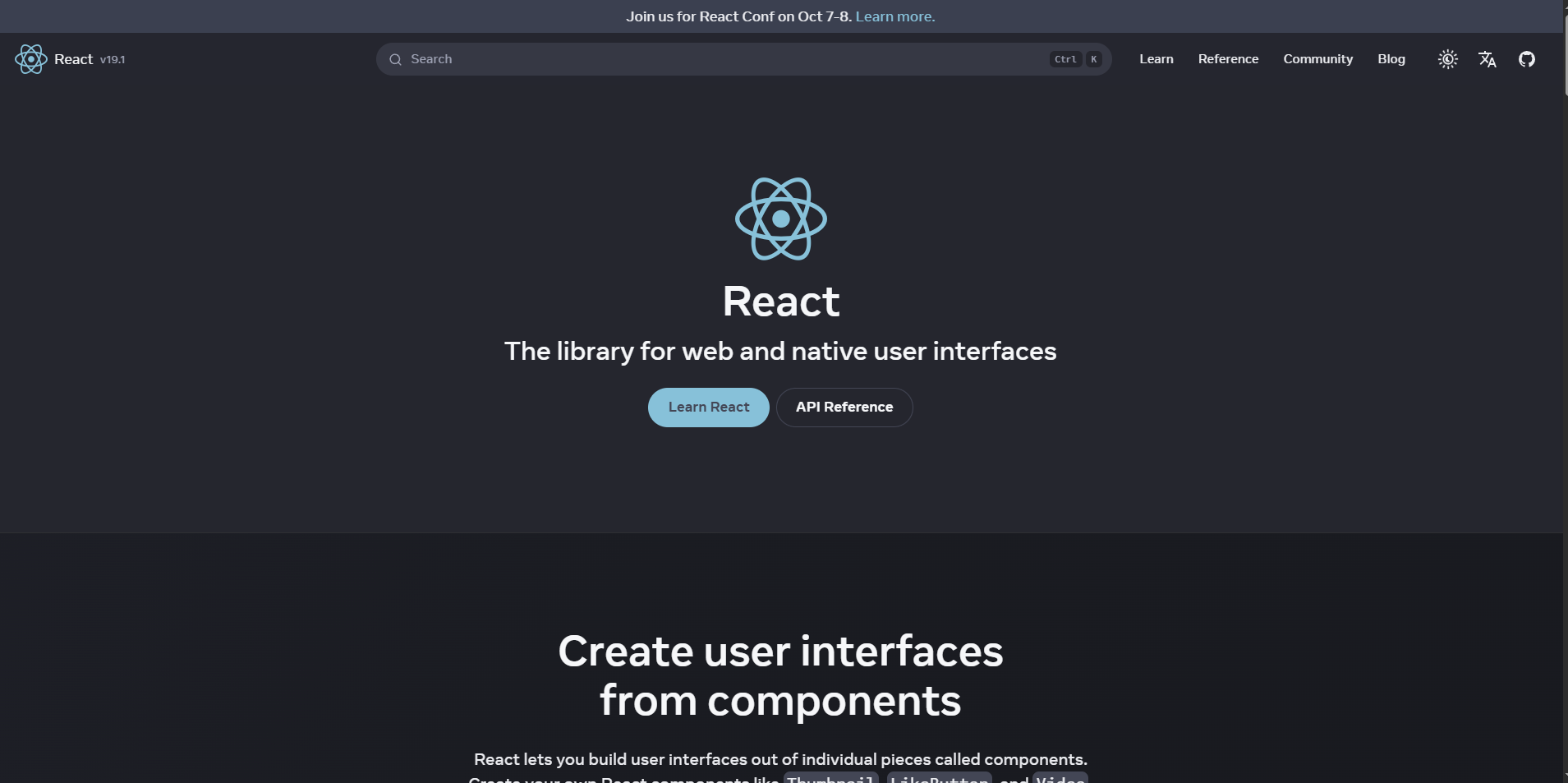Click the magnifier icon in search bar
Screen dimensions: 1568x783
(x=395, y=59)
